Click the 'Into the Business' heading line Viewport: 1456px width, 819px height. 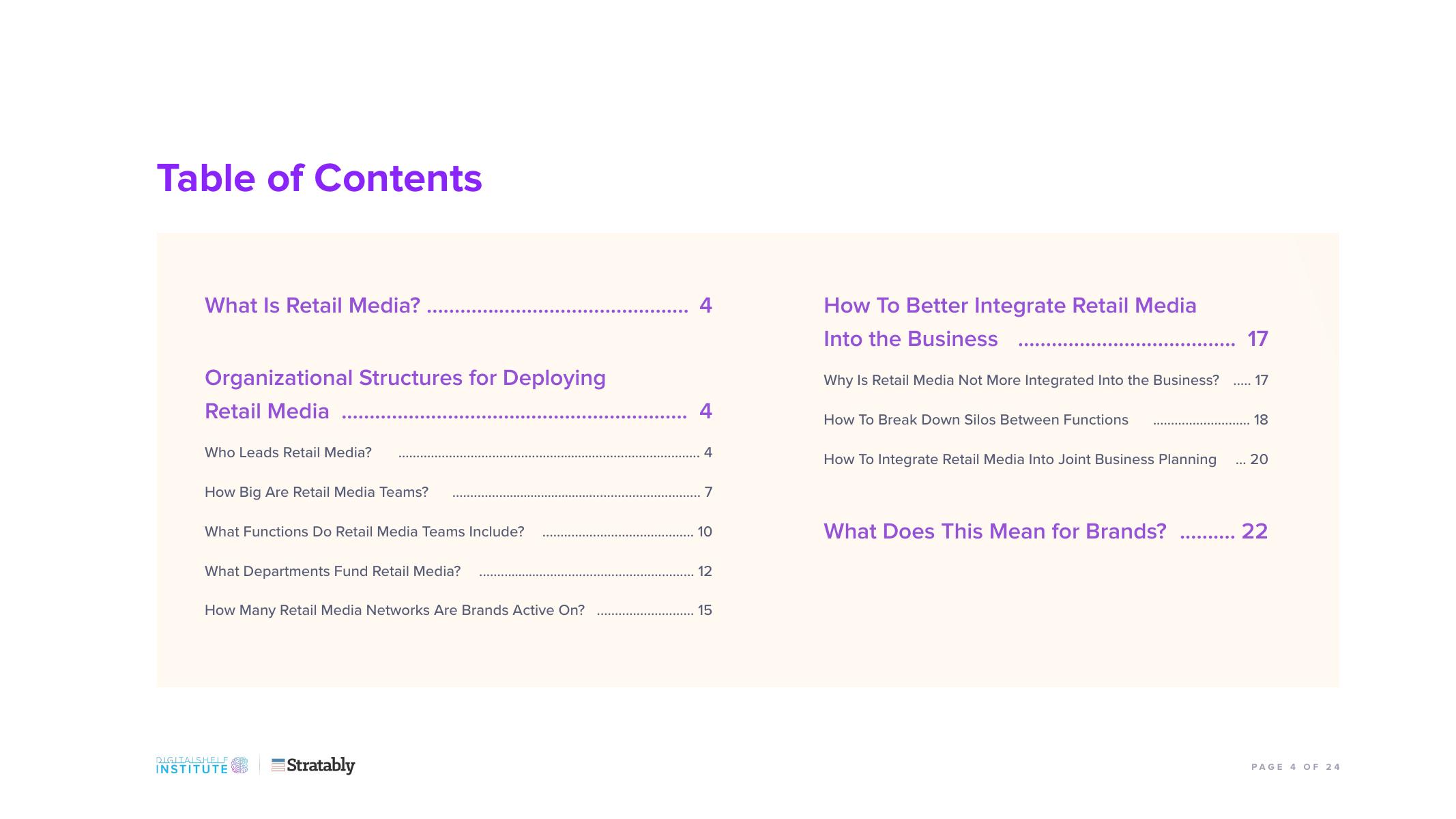coord(910,339)
